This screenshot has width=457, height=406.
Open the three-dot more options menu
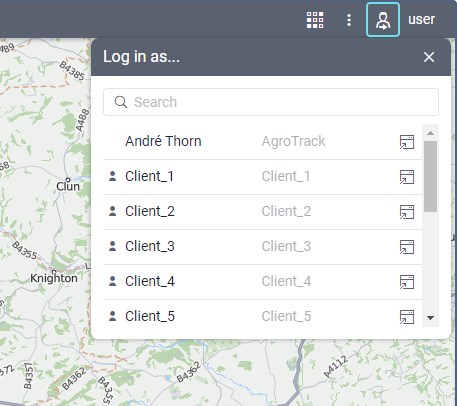349,20
